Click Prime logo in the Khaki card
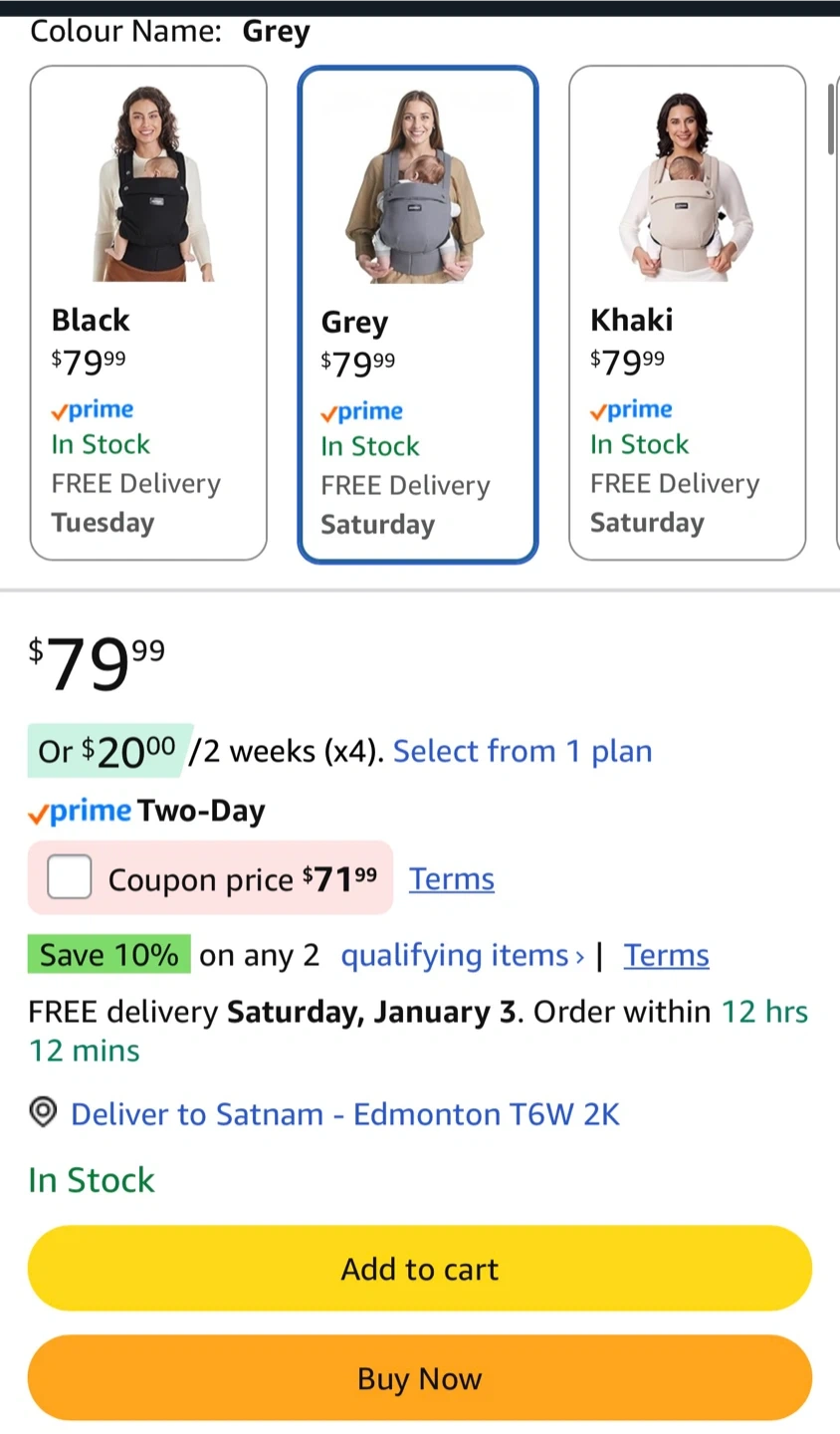The width and height of the screenshot is (840, 1434). click(x=632, y=410)
